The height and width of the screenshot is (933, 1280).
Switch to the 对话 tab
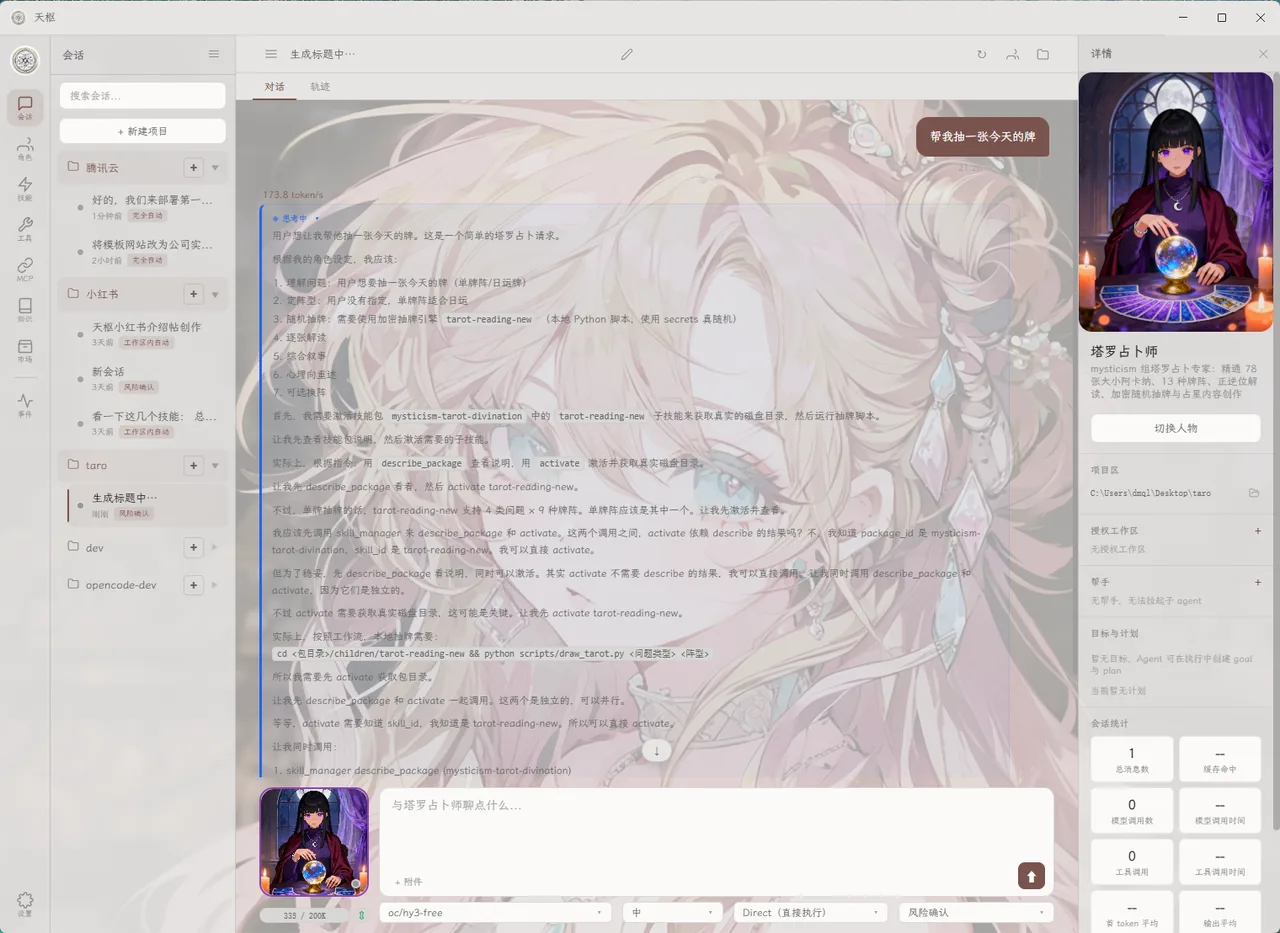point(275,87)
